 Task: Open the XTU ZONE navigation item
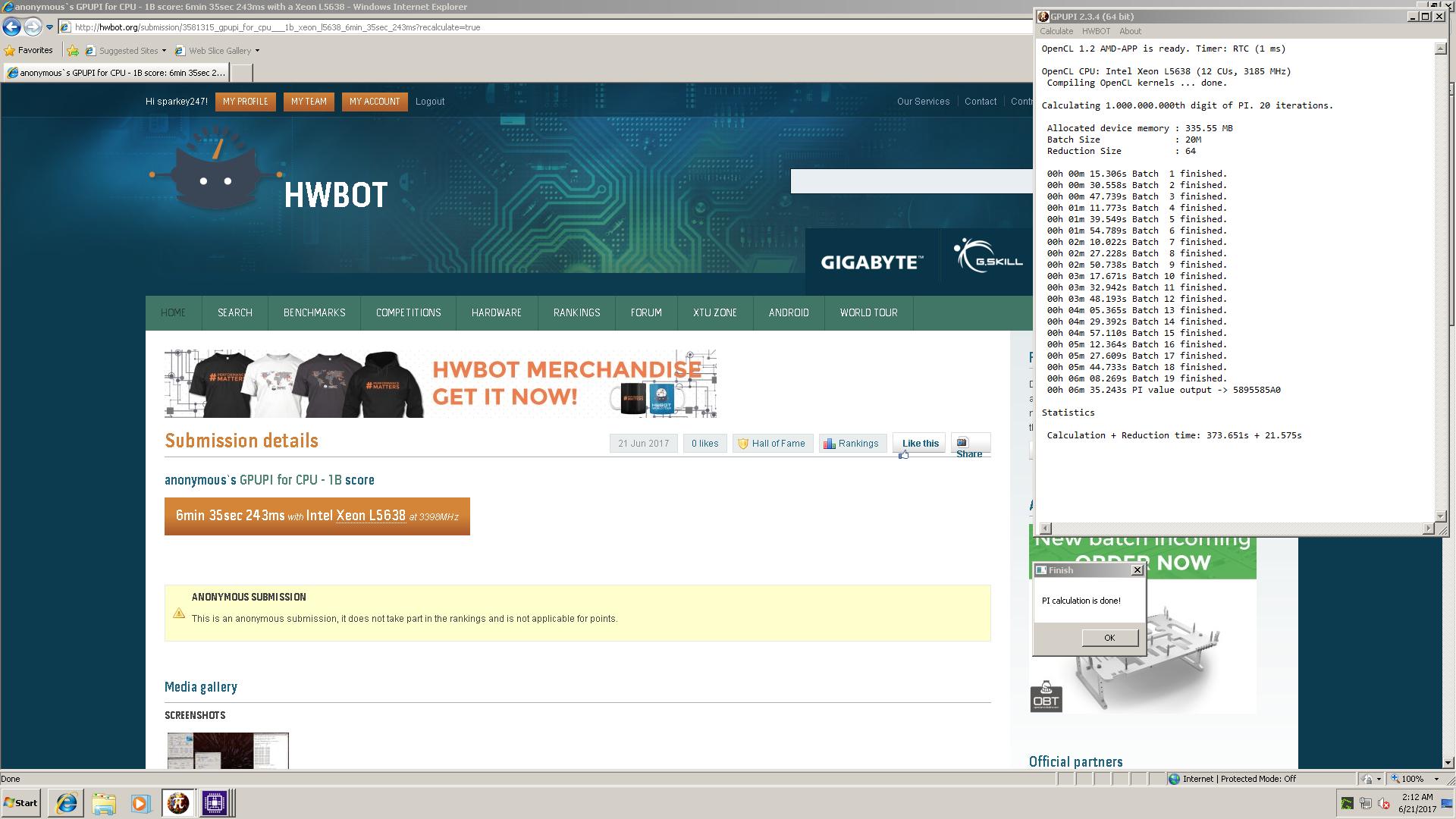(715, 313)
